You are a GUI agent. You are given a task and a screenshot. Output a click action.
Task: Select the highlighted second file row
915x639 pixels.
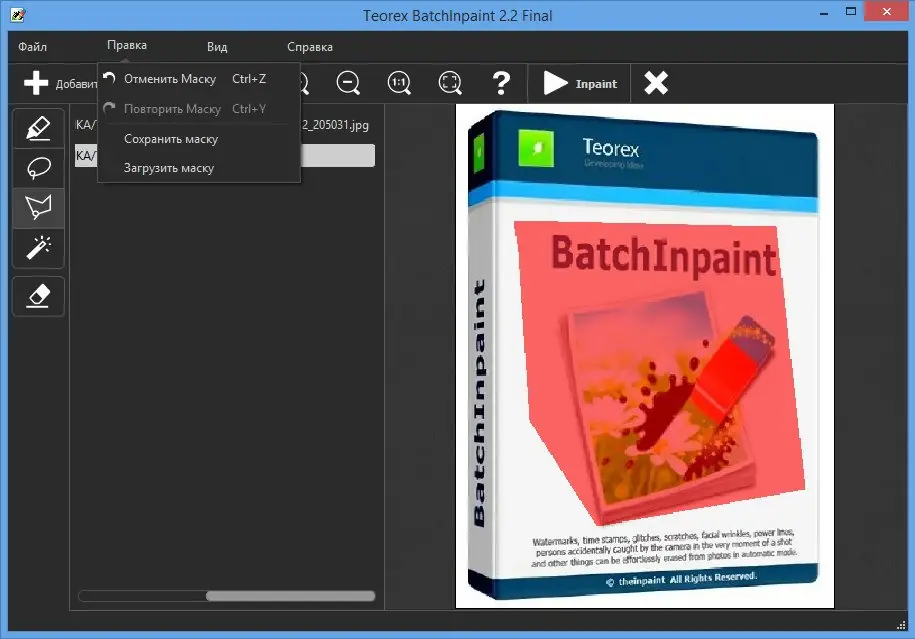pyautogui.click(x=225, y=155)
